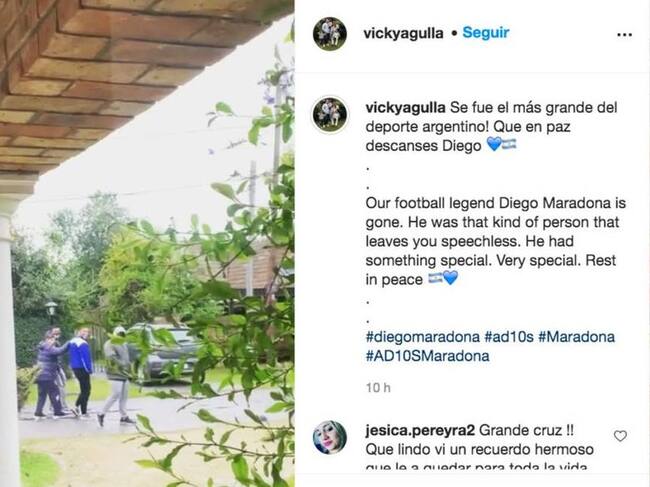Click the English caption paragraph about Maradona
Viewport: 650px width, 487px height.
pyautogui.click(x=496, y=241)
